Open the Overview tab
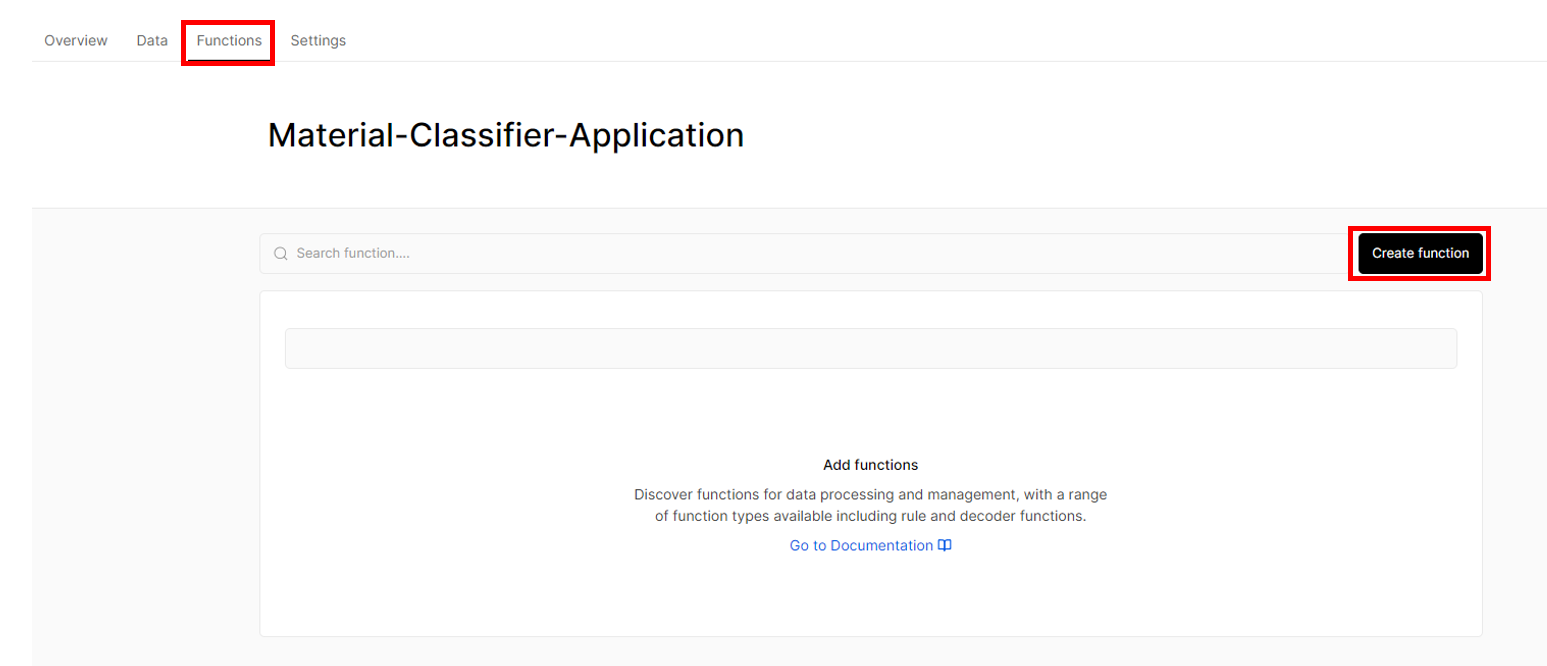The image size is (1547, 666). click(x=76, y=41)
